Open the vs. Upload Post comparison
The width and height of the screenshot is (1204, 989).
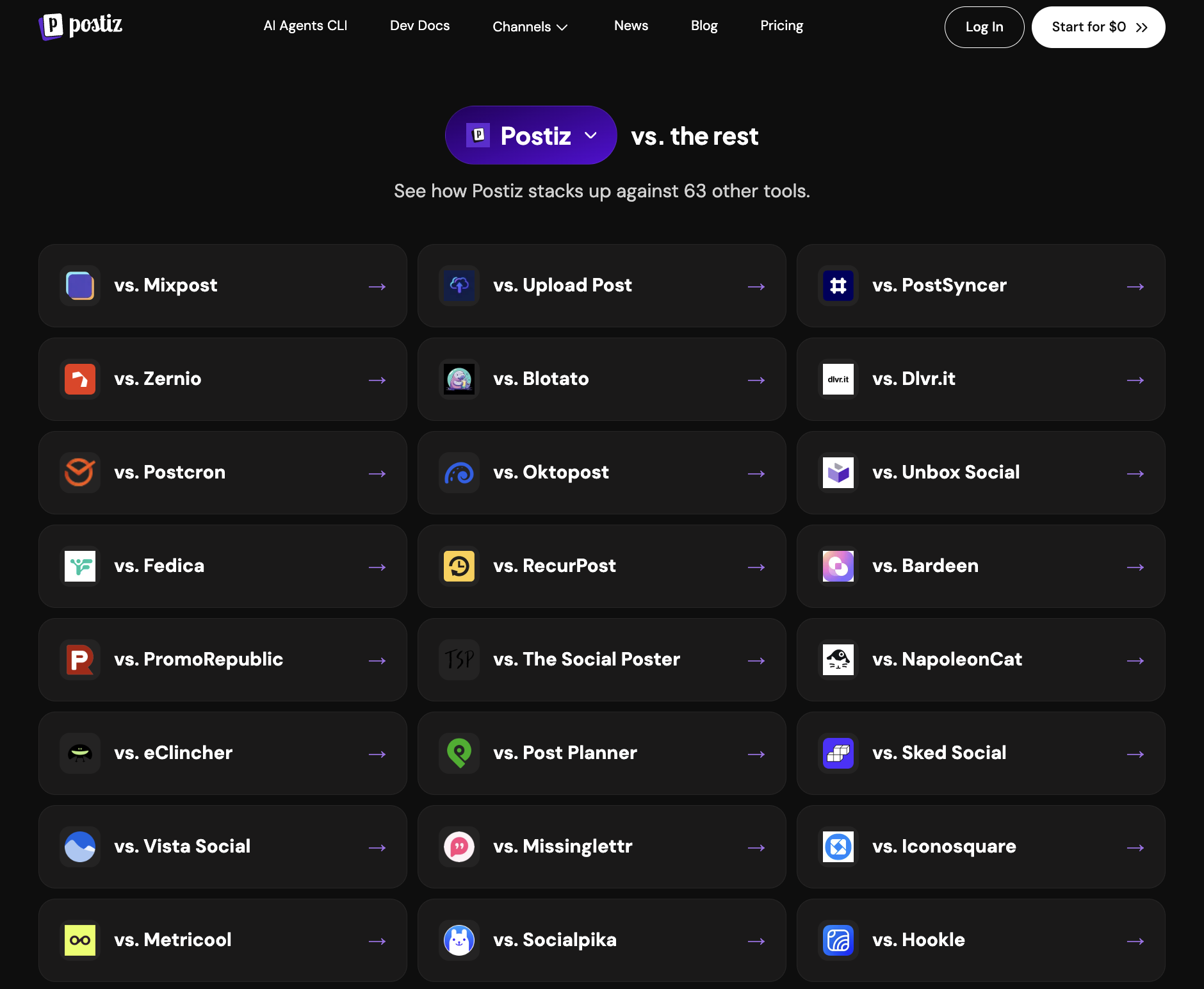[x=602, y=286]
